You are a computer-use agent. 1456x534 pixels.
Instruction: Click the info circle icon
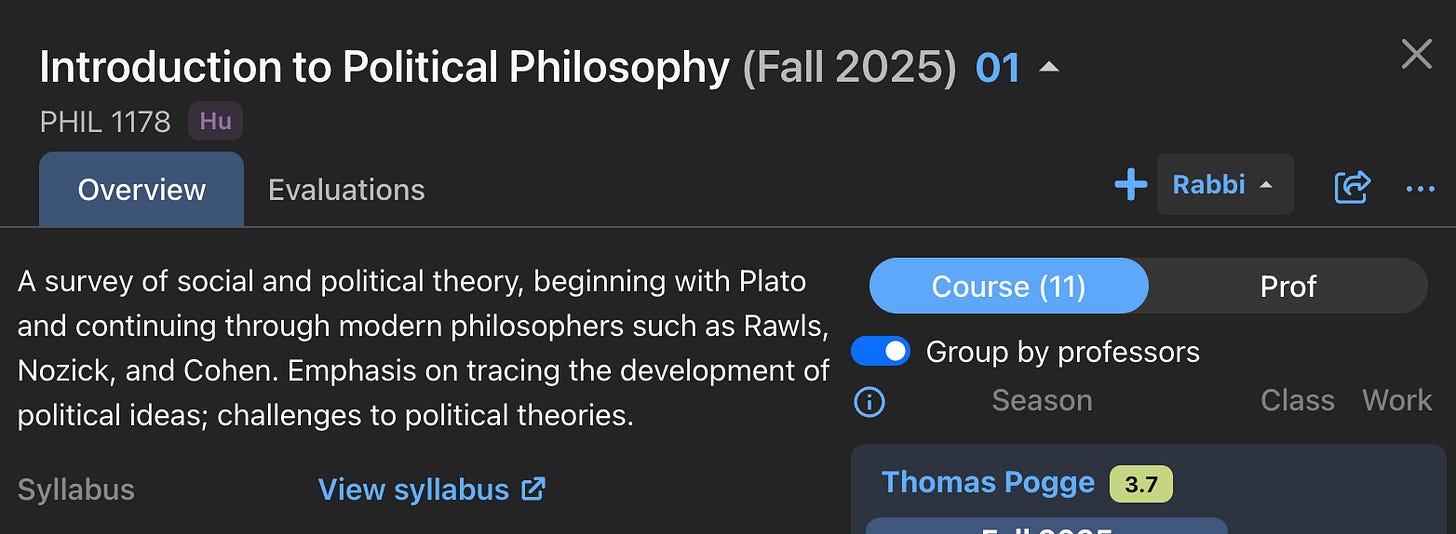click(869, 402)
